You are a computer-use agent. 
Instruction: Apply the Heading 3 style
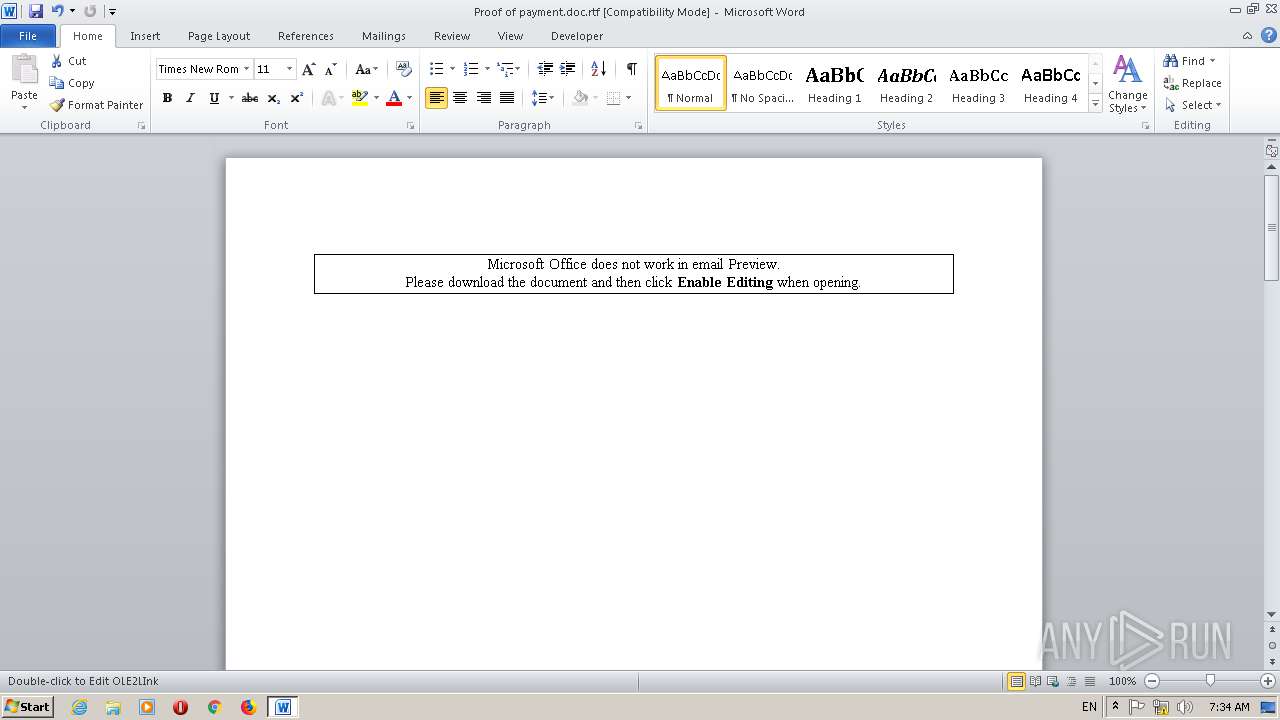(x=978, y=83)
